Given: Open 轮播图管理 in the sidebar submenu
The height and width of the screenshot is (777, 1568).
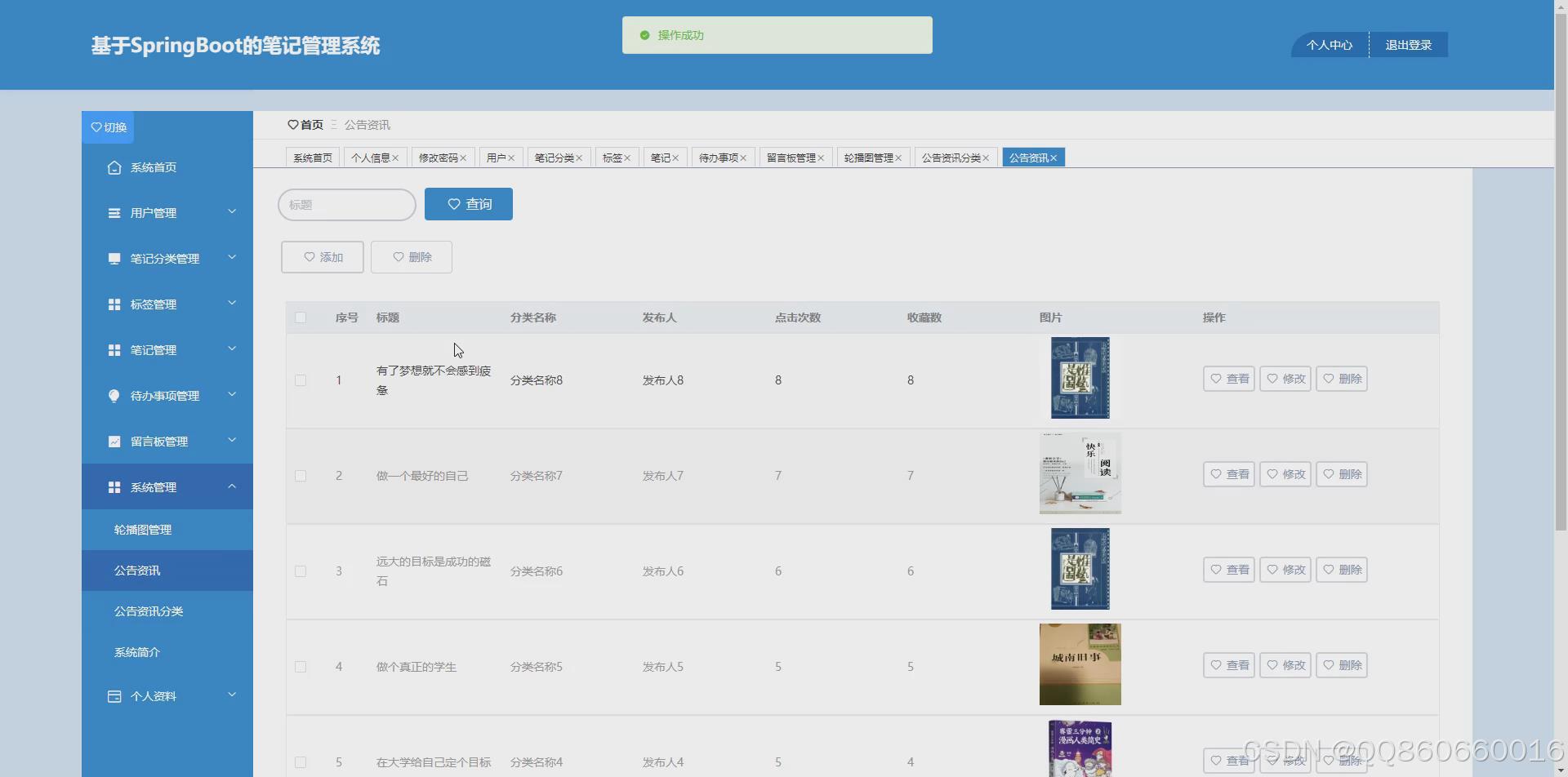Looking at the screenshot, I should click(167, 530).
